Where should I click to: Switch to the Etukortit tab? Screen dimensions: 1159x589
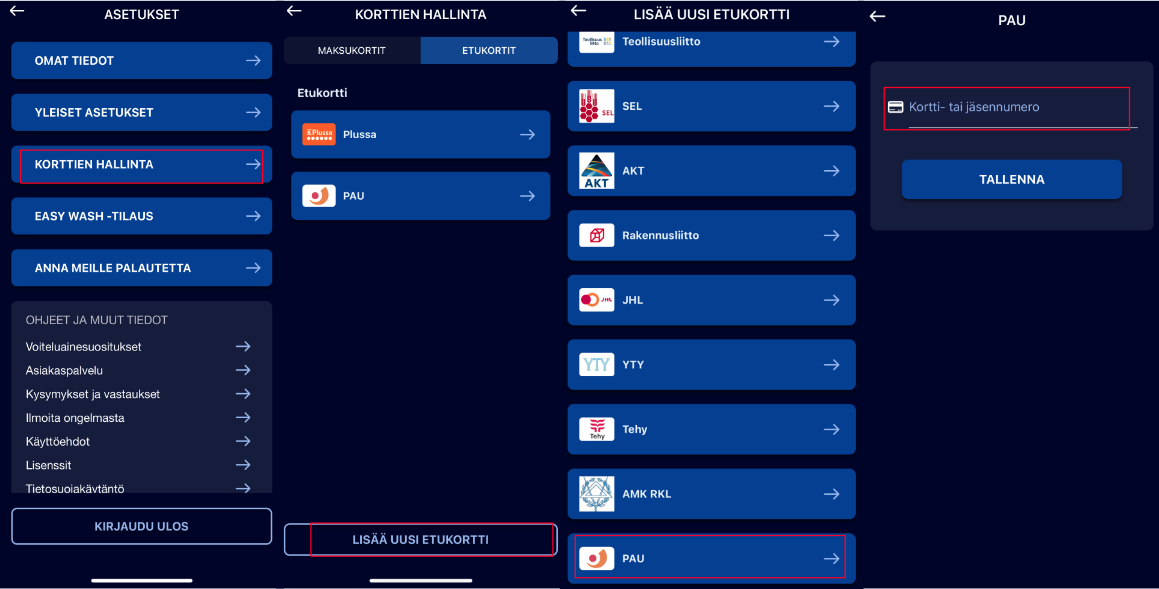pos(489,50)
